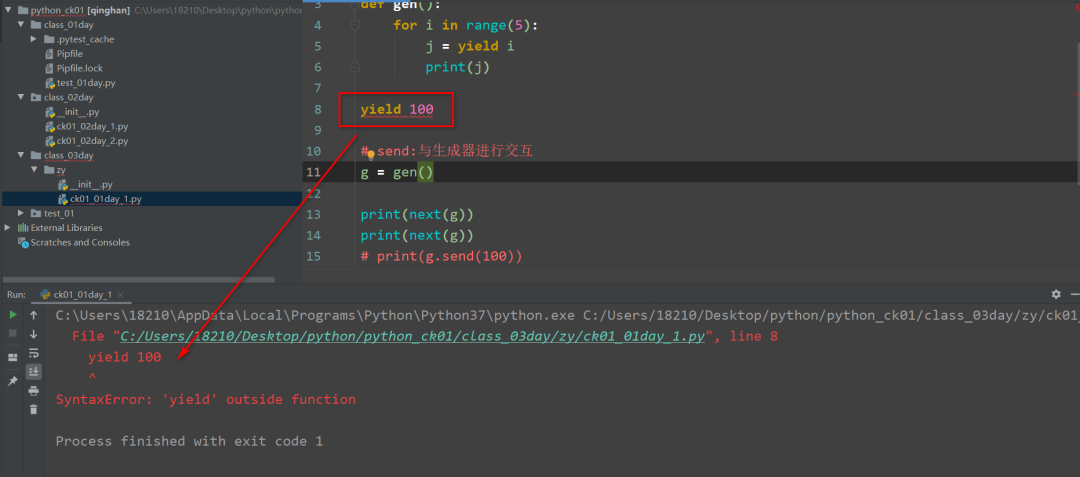Place cursor on 'g = gen()' line
1080x477 pixels.
[x=397, y=172]
